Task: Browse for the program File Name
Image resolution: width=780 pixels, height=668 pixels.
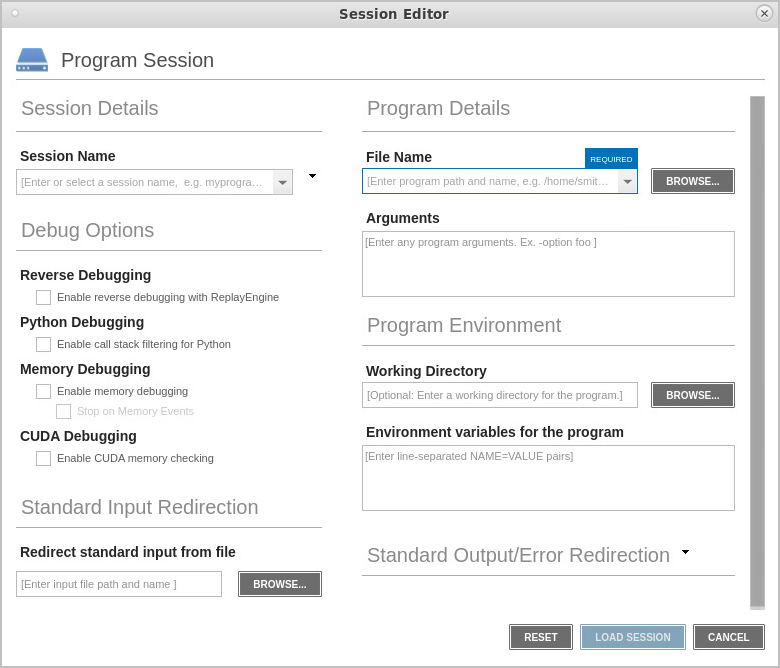Action: coord(693,181)
